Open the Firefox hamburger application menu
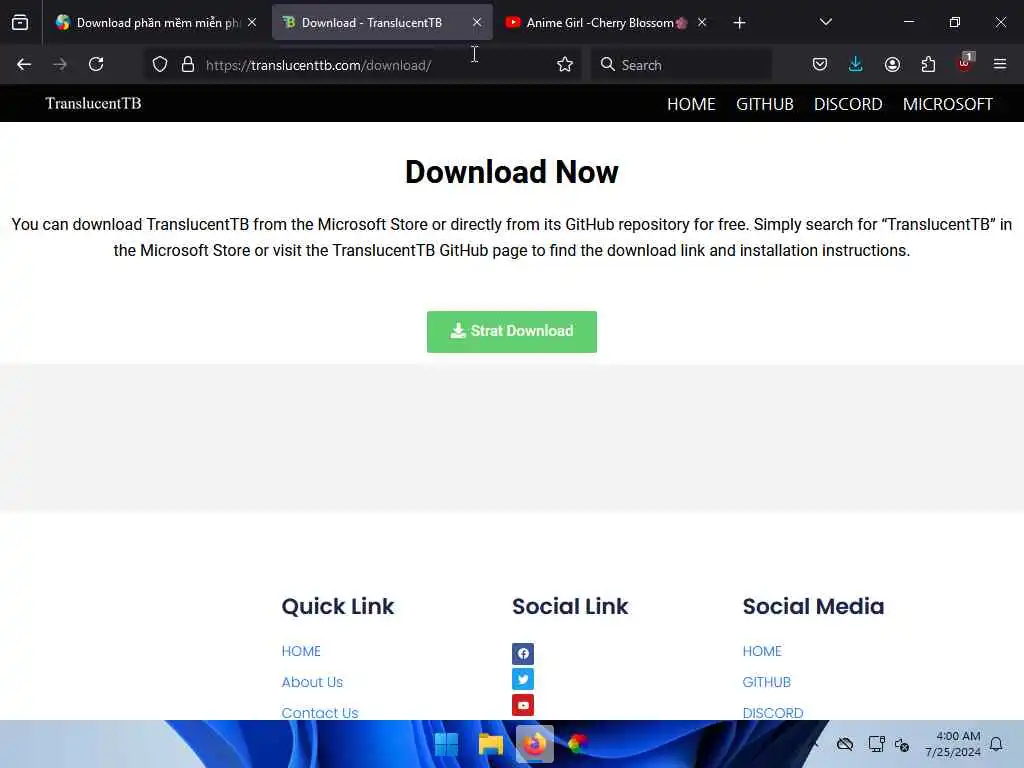This screenshot has height=768, width=1024. pyautogui.click(x=1000, y=65)
